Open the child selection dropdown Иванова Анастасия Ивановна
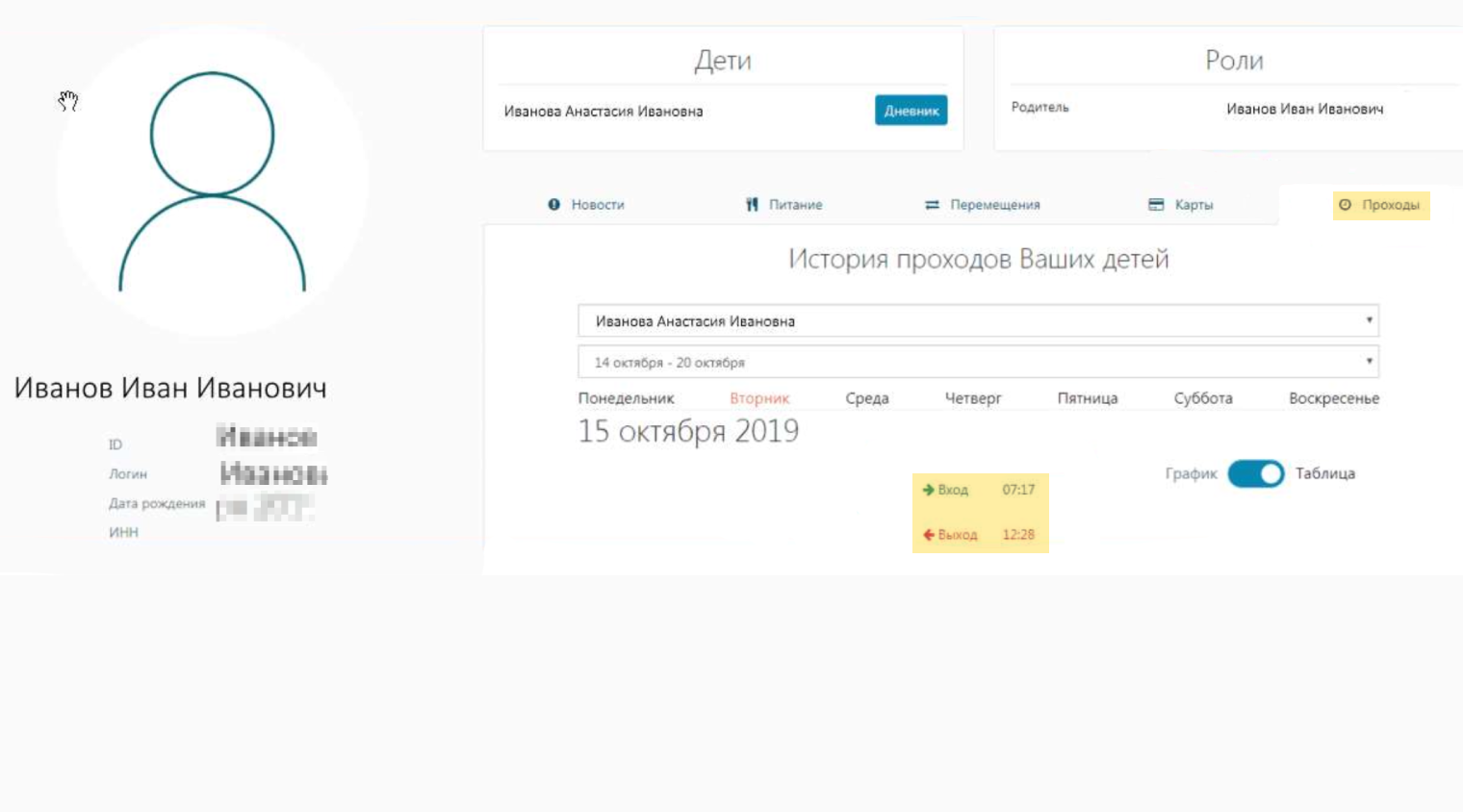The image size is (1463, 812). pos(978,320)
